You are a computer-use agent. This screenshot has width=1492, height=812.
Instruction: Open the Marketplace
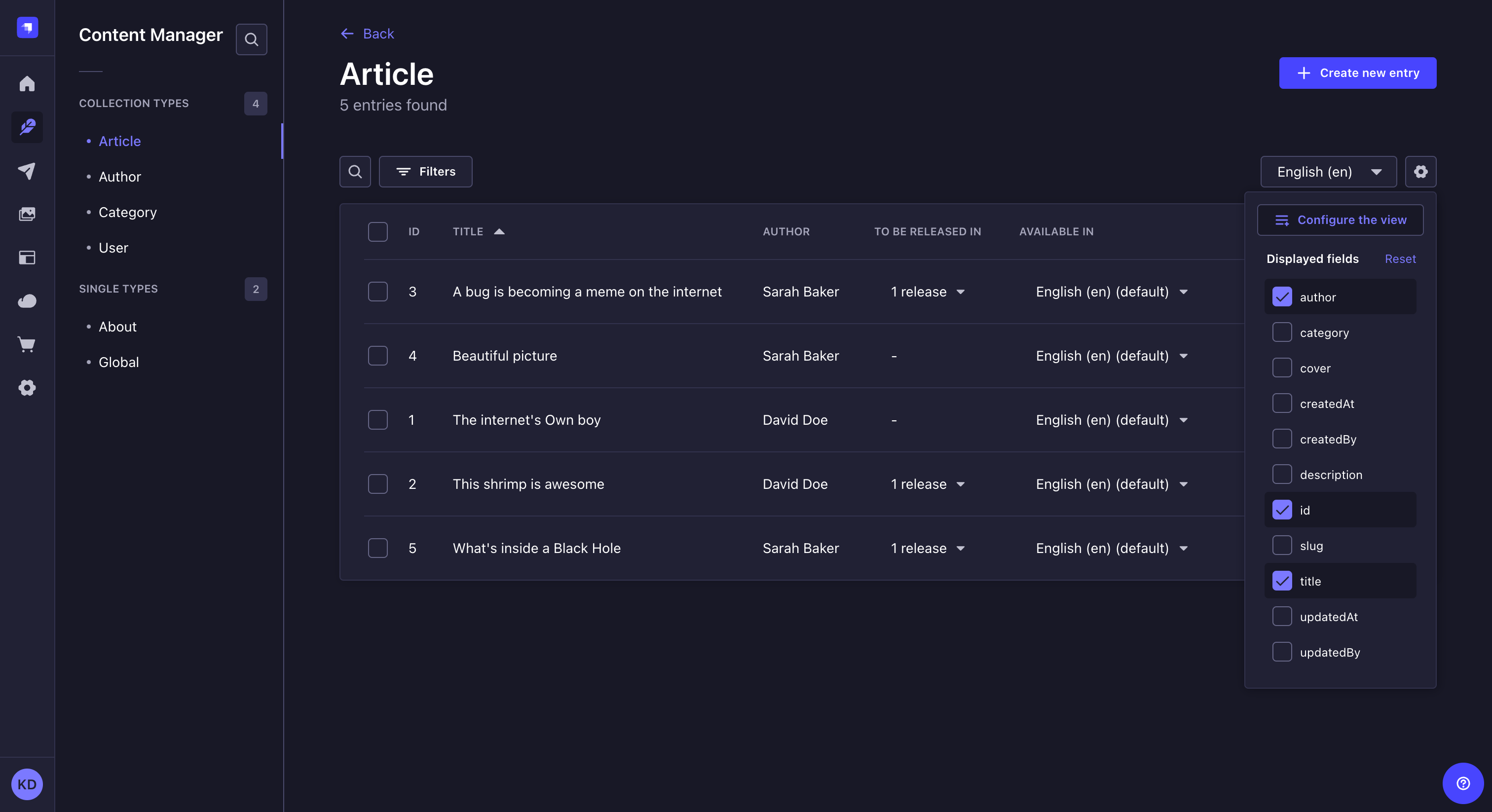27,345
